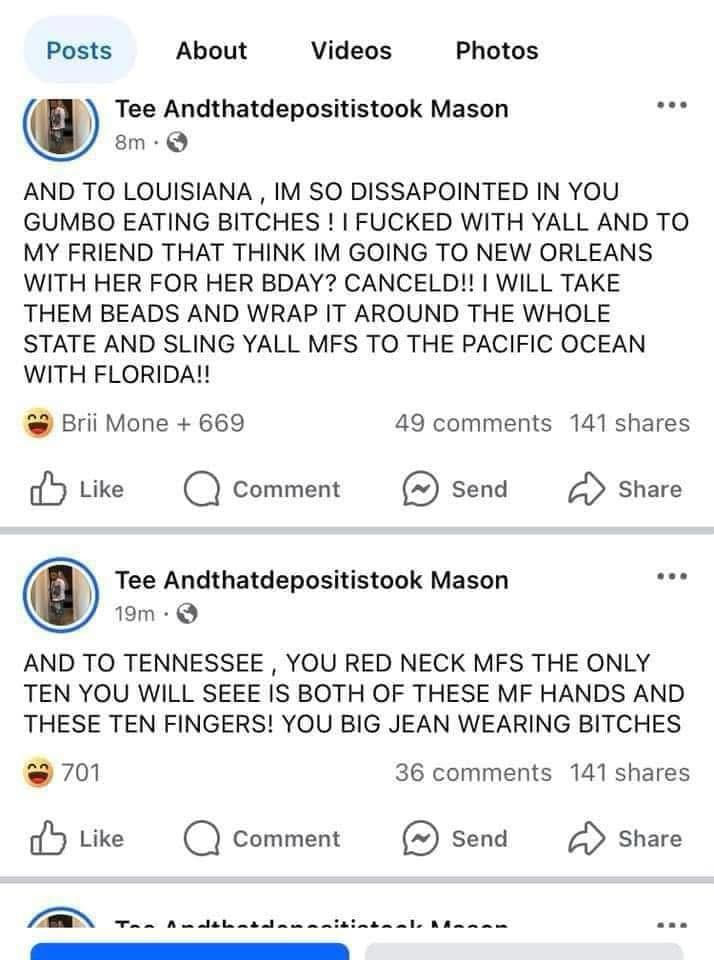Image resolution: width=714 pixels, height=960 pixels.
Task: Open three-dot menu on Tennessee post
Action: tap(672, 577)
